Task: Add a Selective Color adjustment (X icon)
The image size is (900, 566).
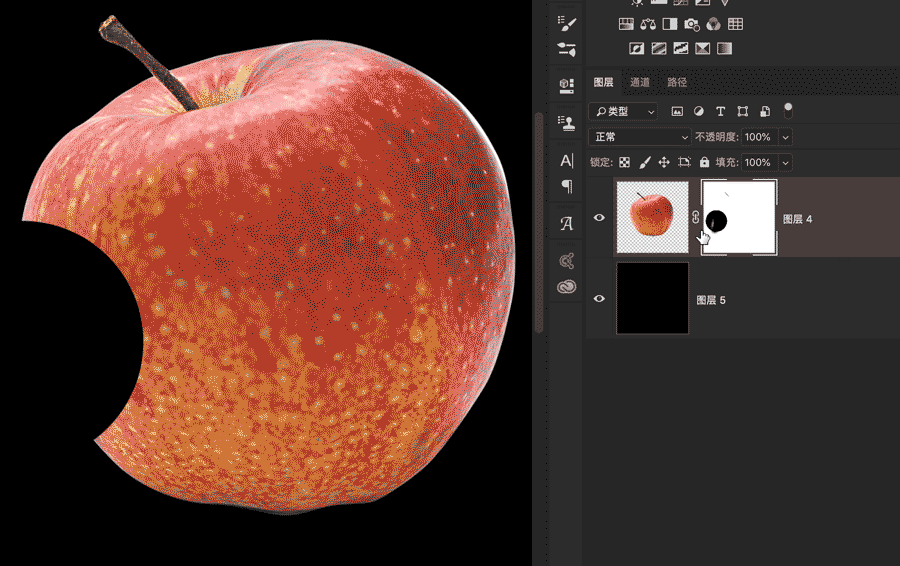Action: click(703, 49)
